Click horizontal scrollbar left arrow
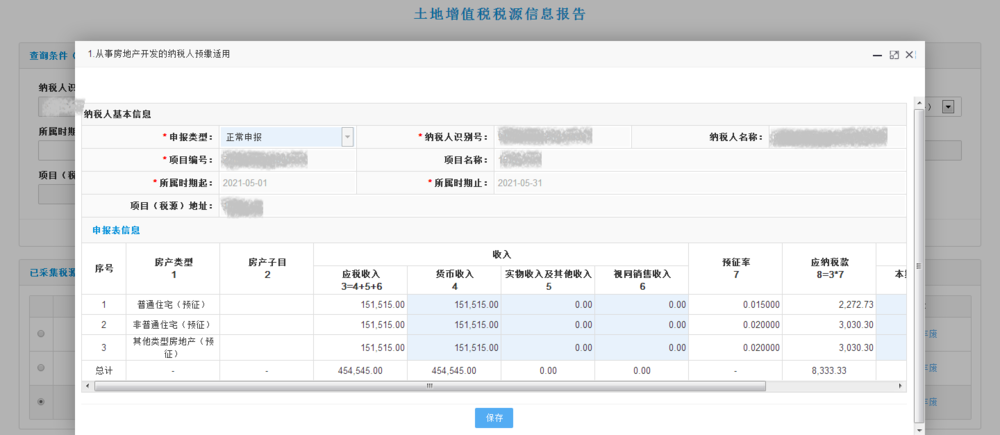This screenshot has height=435, width=1000. [89, 387]
